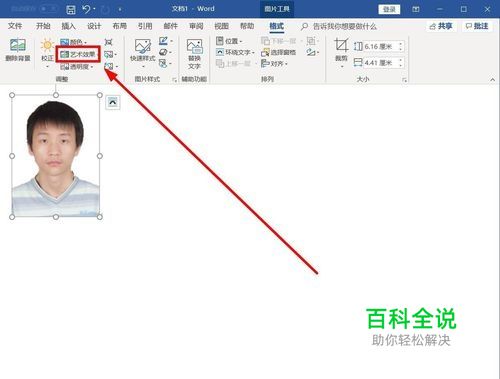Expand the Transparency (透明度) dropdown
This screenshot has width=500, height=379.
click(x=77, y=67)
